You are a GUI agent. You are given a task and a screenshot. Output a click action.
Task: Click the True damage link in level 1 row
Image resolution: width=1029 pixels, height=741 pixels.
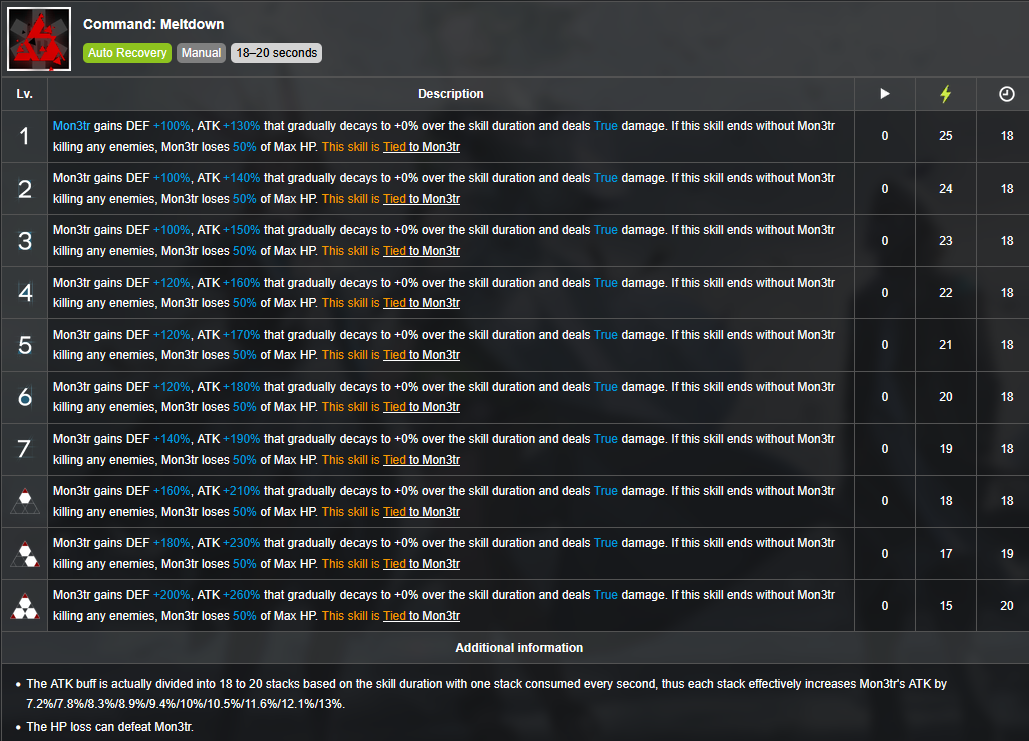point(606,125)
